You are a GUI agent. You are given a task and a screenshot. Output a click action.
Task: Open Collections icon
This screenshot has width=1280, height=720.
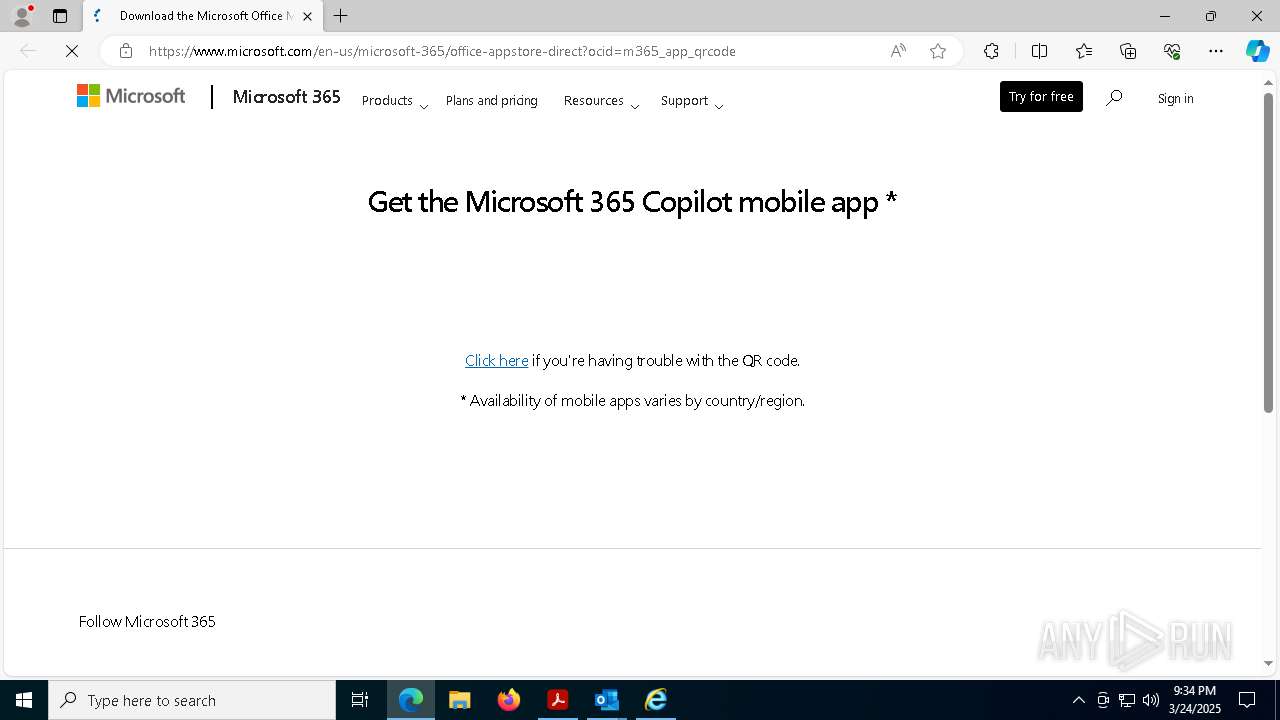click(x=1128, y=51)
